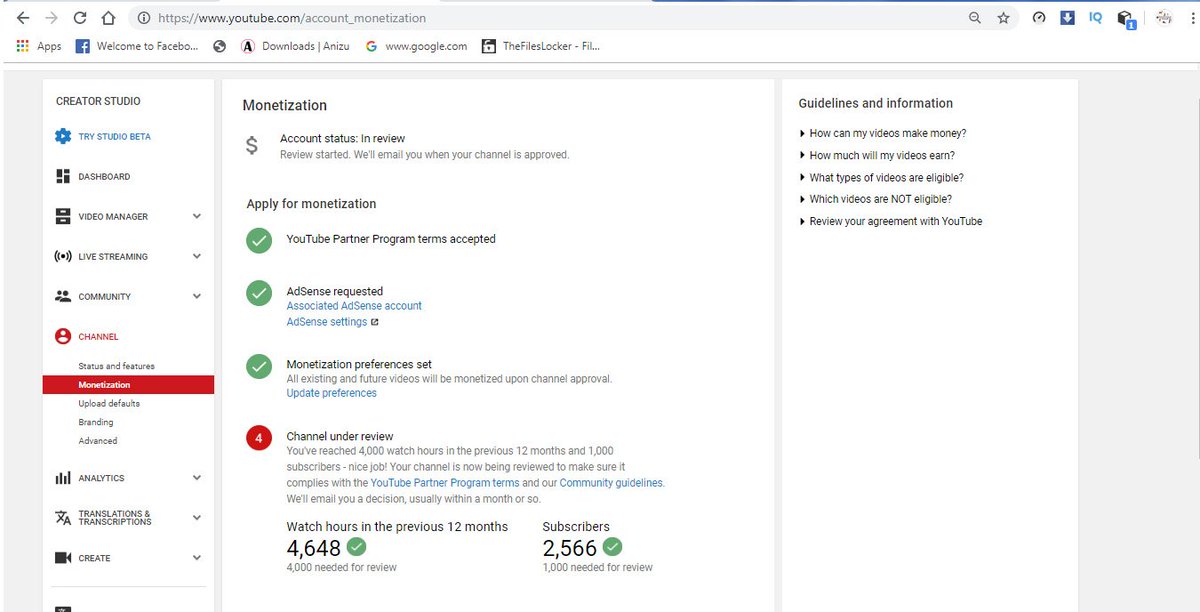The image size is (1200, 612).
Task: Expand 'What types of videos are eligible?'
Action: point(881,177)
